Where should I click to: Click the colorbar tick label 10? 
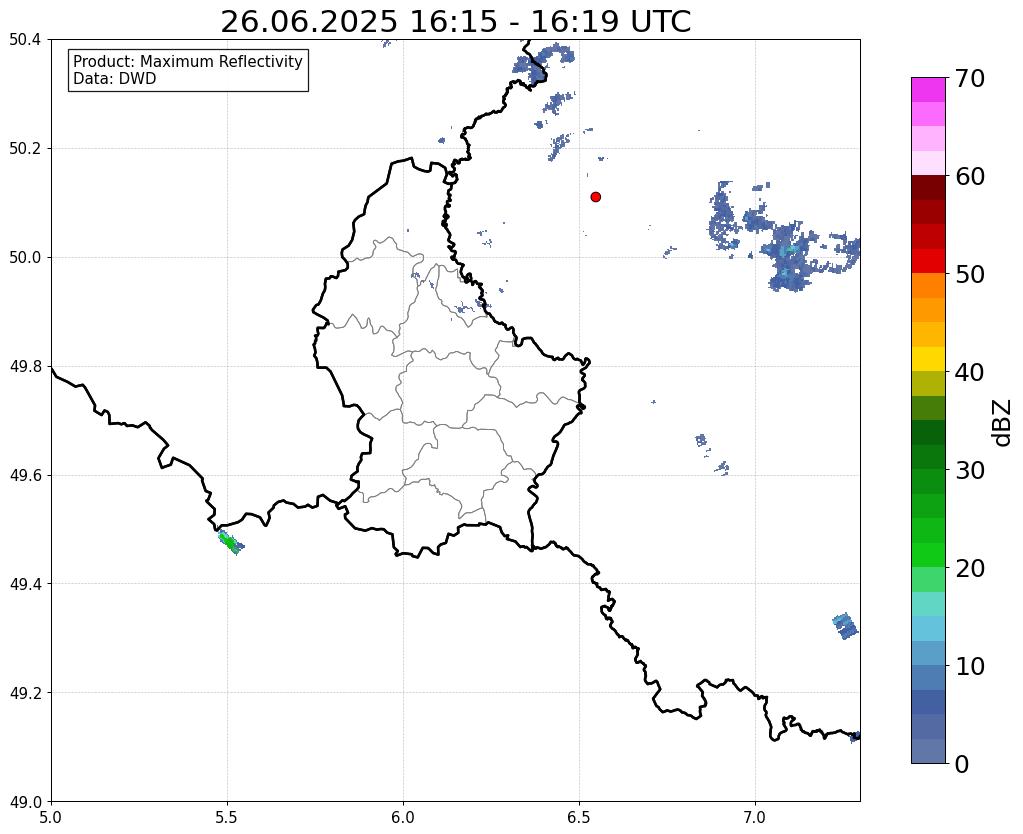[970, 666]
